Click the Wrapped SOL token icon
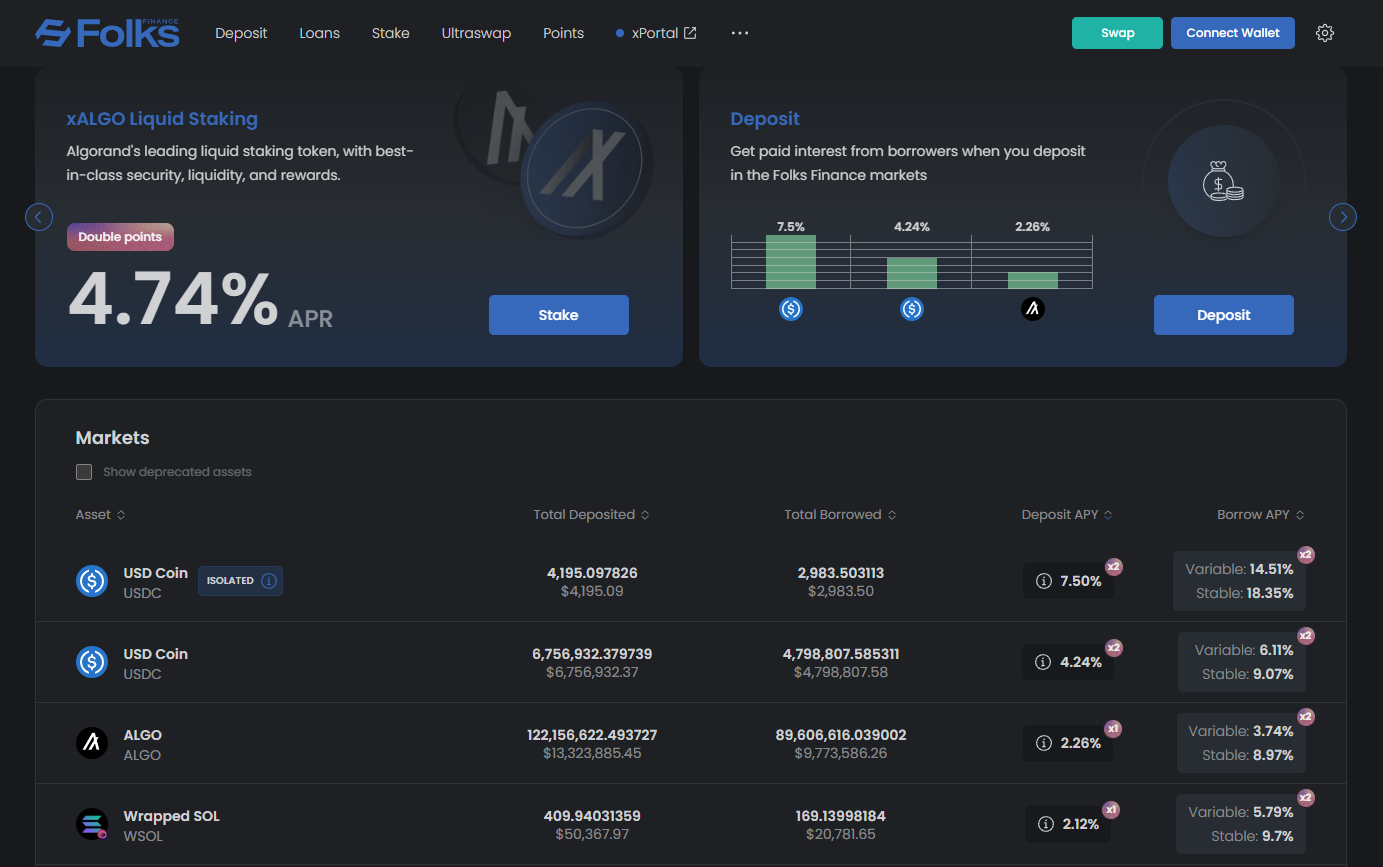The image size is (1383, 867). pyautogui.click(x=92, y=824)
